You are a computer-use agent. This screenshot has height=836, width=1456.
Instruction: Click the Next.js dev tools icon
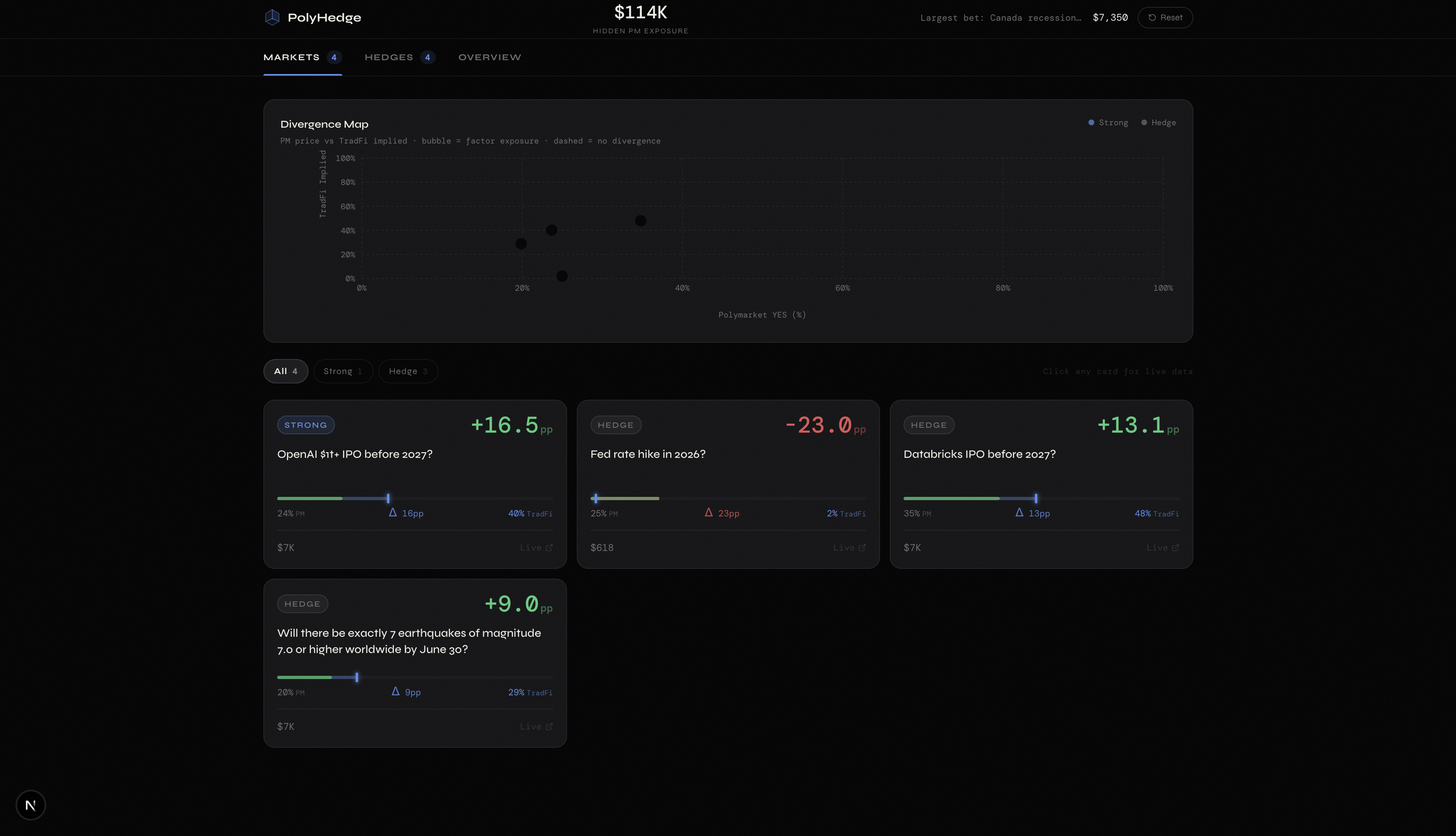[30, 805]
